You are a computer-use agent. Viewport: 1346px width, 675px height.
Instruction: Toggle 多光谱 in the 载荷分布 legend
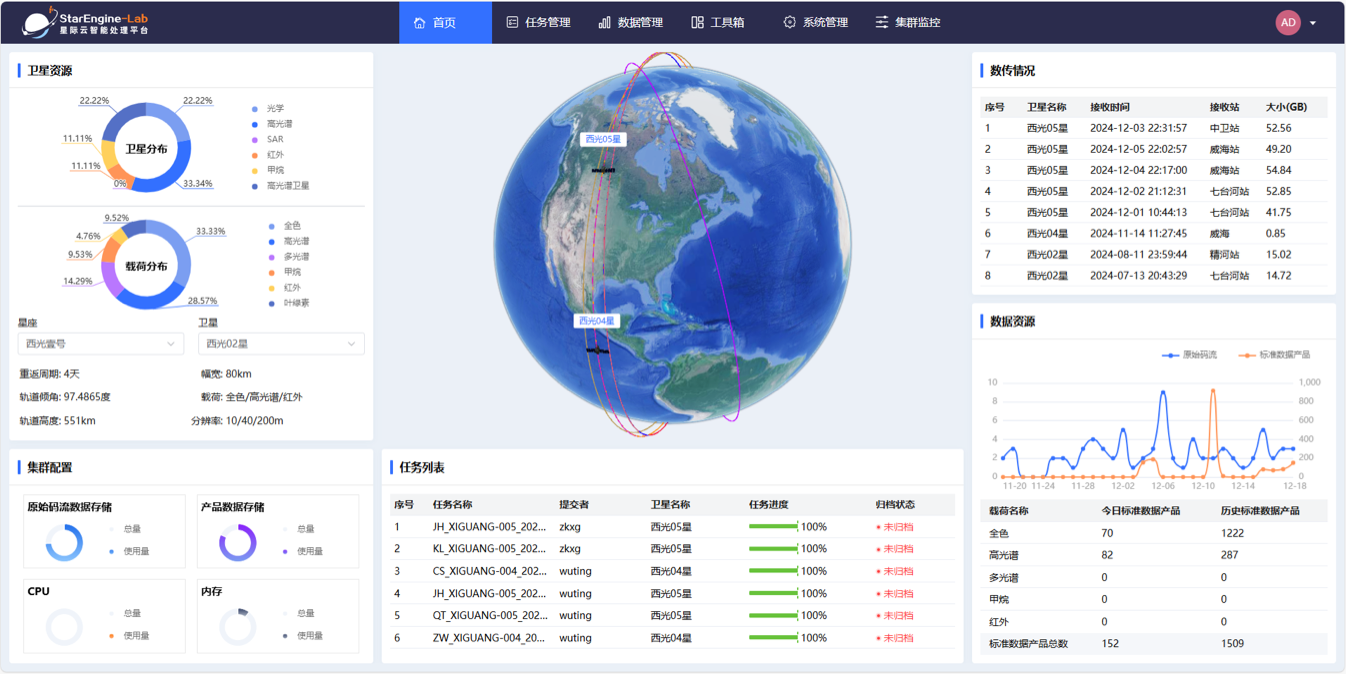288,257
